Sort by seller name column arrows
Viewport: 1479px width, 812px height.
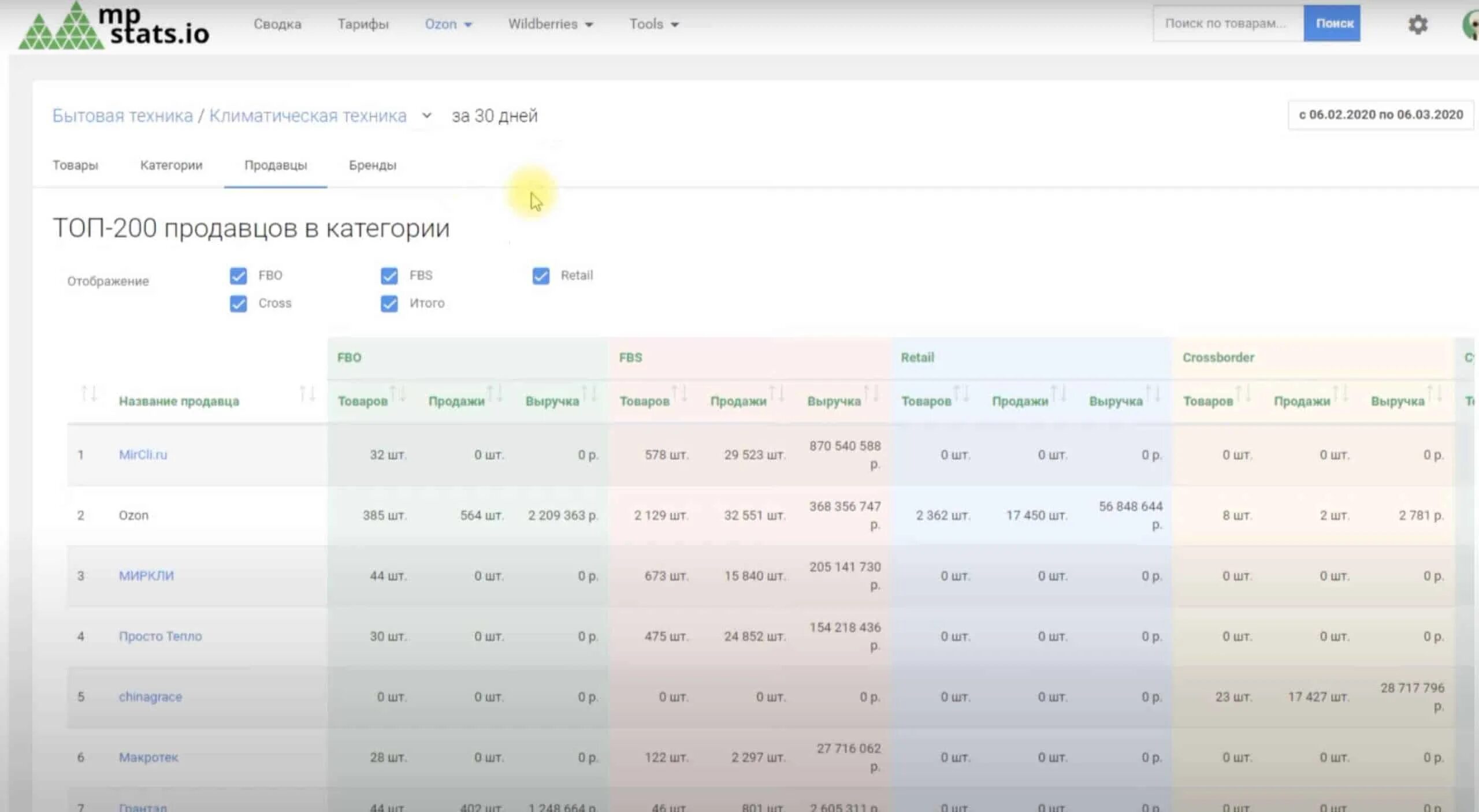point(307,394)
